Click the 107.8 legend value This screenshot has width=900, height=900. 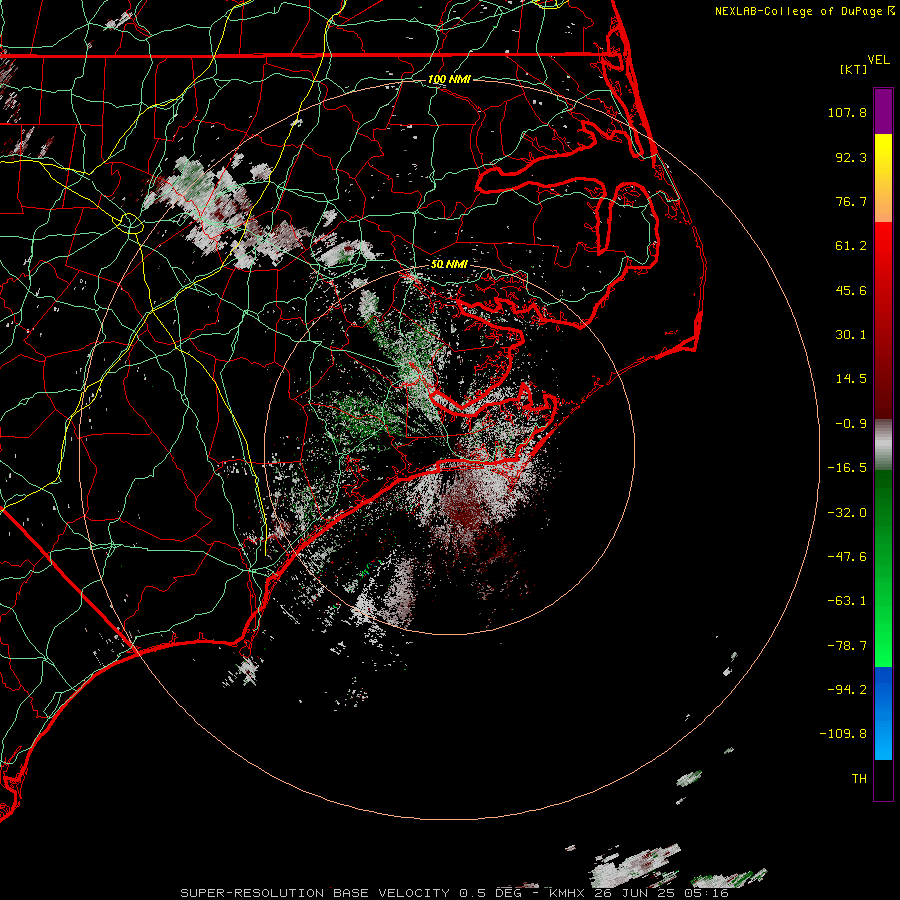847,112
